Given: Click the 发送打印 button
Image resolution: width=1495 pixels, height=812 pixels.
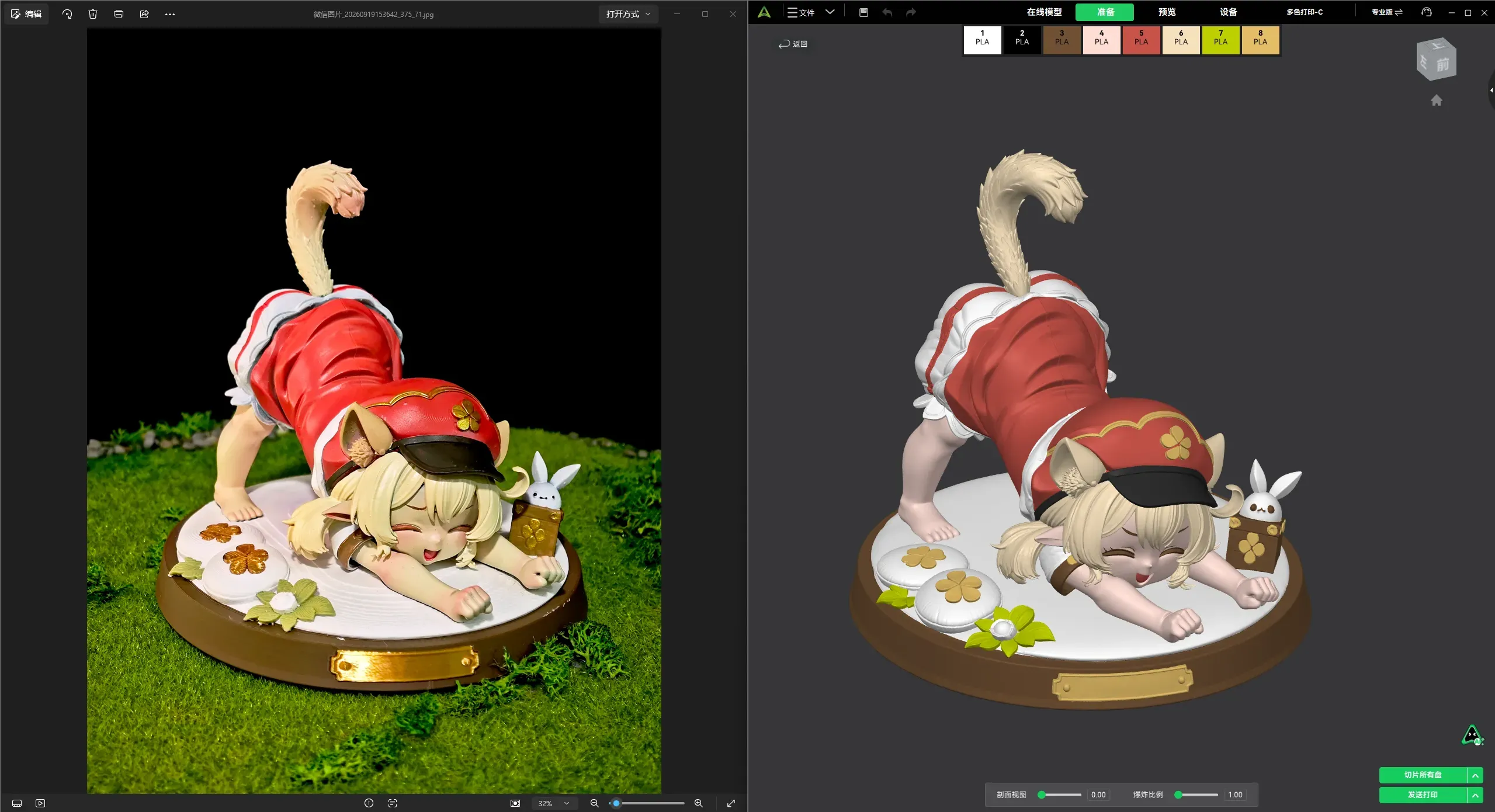Looking at the screenshot, I should pyautogui.click(x=1423, y=794).
